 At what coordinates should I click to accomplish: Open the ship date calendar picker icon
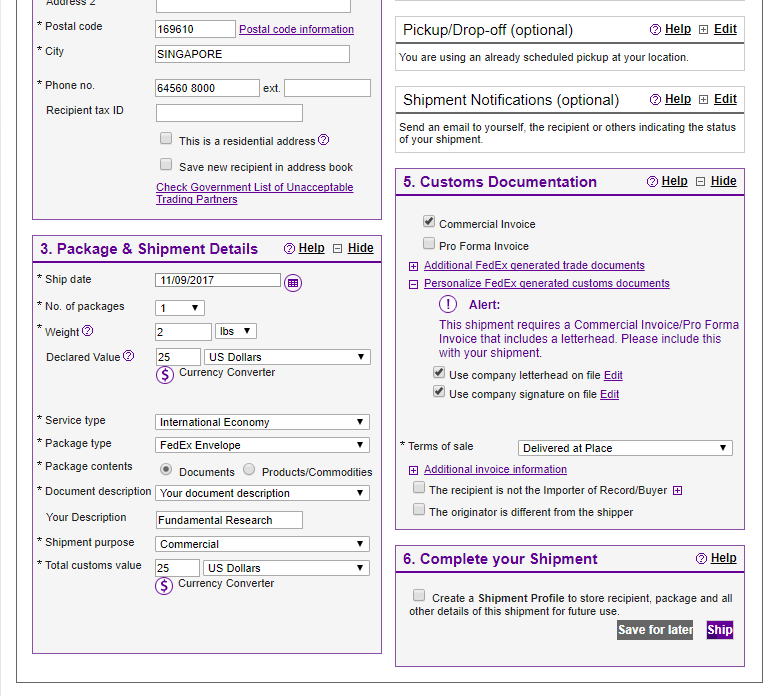pos(293,283)
